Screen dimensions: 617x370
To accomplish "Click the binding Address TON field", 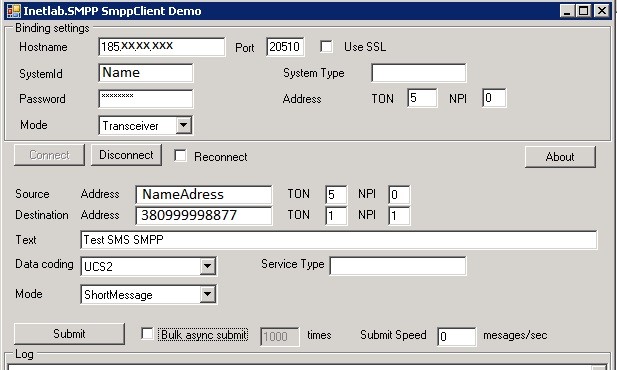I will pos(422,98).
